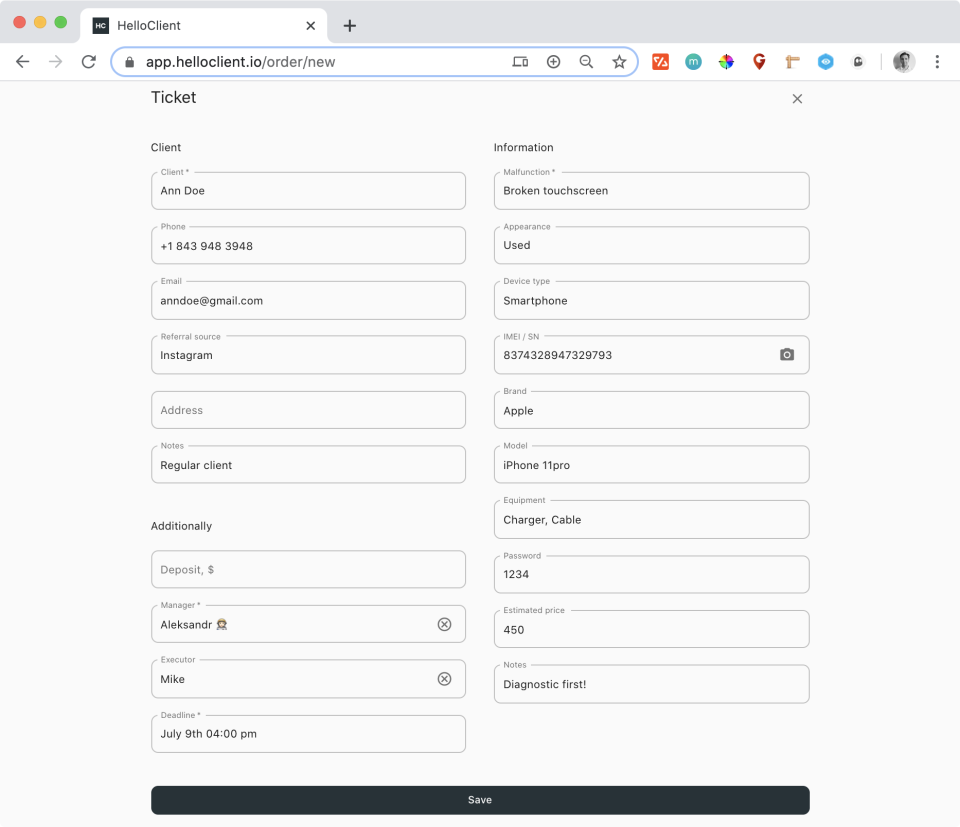Reload the page

coord(88,62)
